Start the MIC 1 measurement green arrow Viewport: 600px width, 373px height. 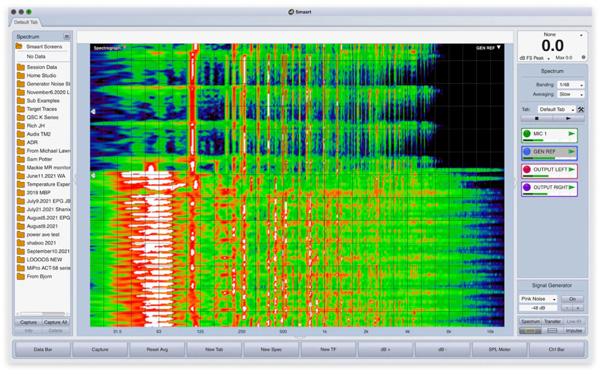pyautogui.click(x=571, y=134)
